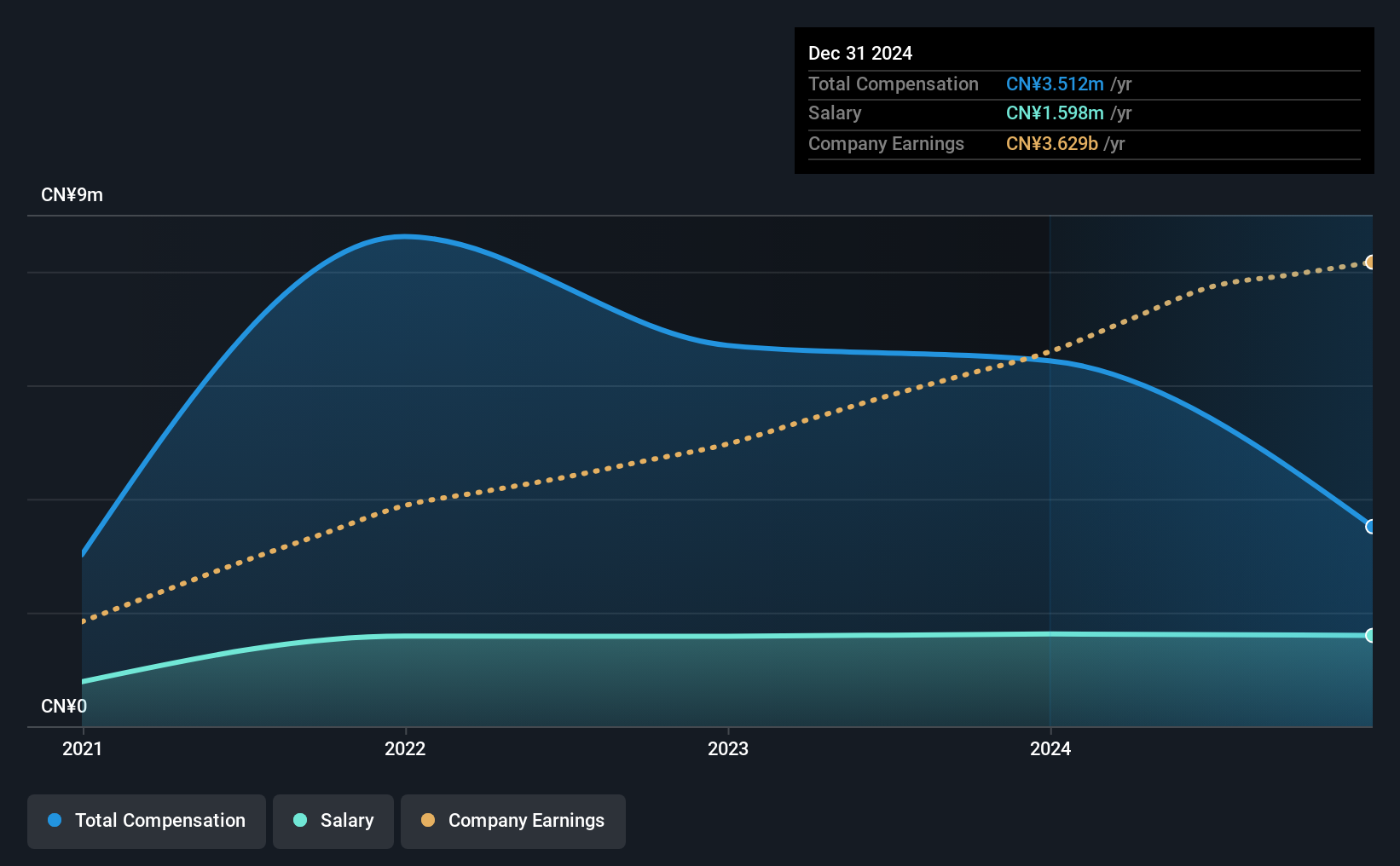Click the CN¥9m y-axis label

click(72, 195)
